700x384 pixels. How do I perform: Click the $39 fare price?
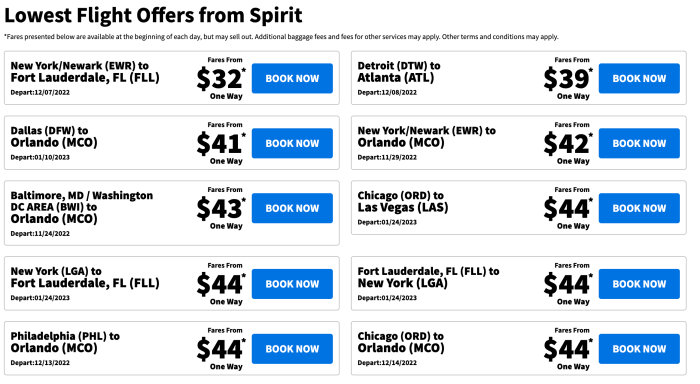pyautogui.click(x=568, y=79)
